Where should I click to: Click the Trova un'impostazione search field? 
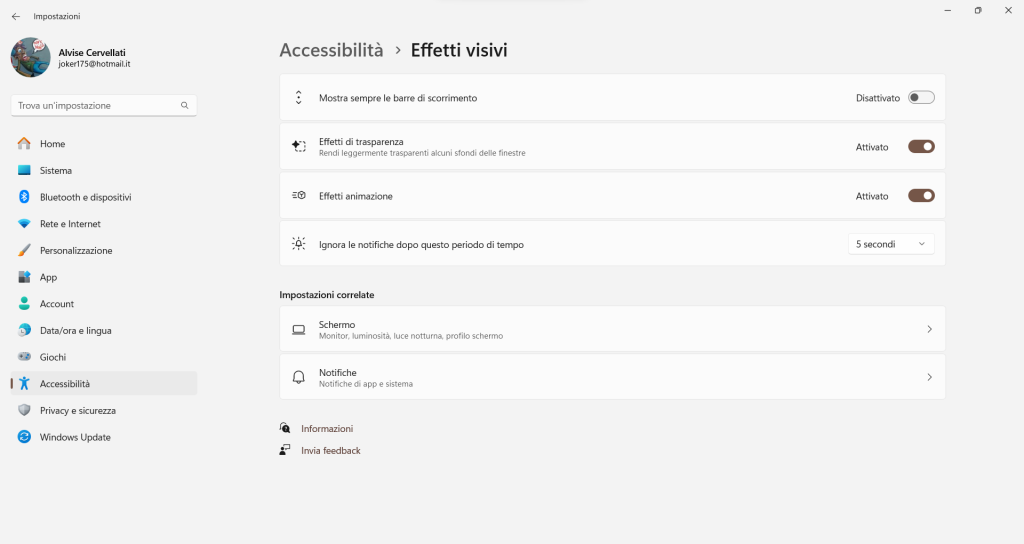pyautogui.click(x=95, y=105)
